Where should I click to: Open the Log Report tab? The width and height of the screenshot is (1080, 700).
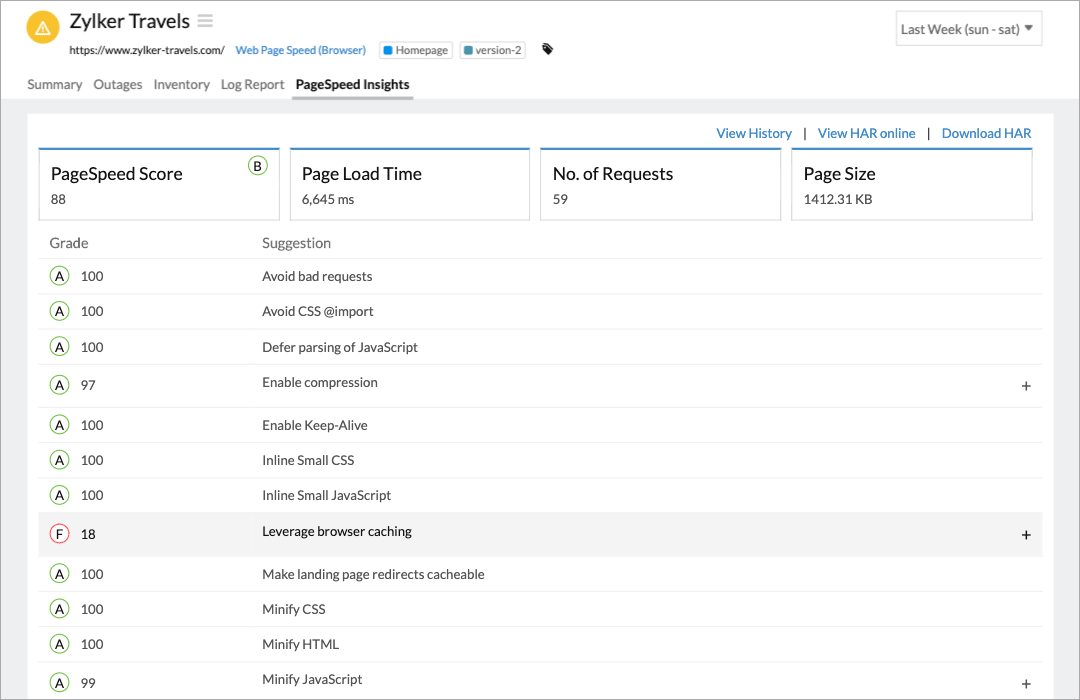click(x=252, y=84)
